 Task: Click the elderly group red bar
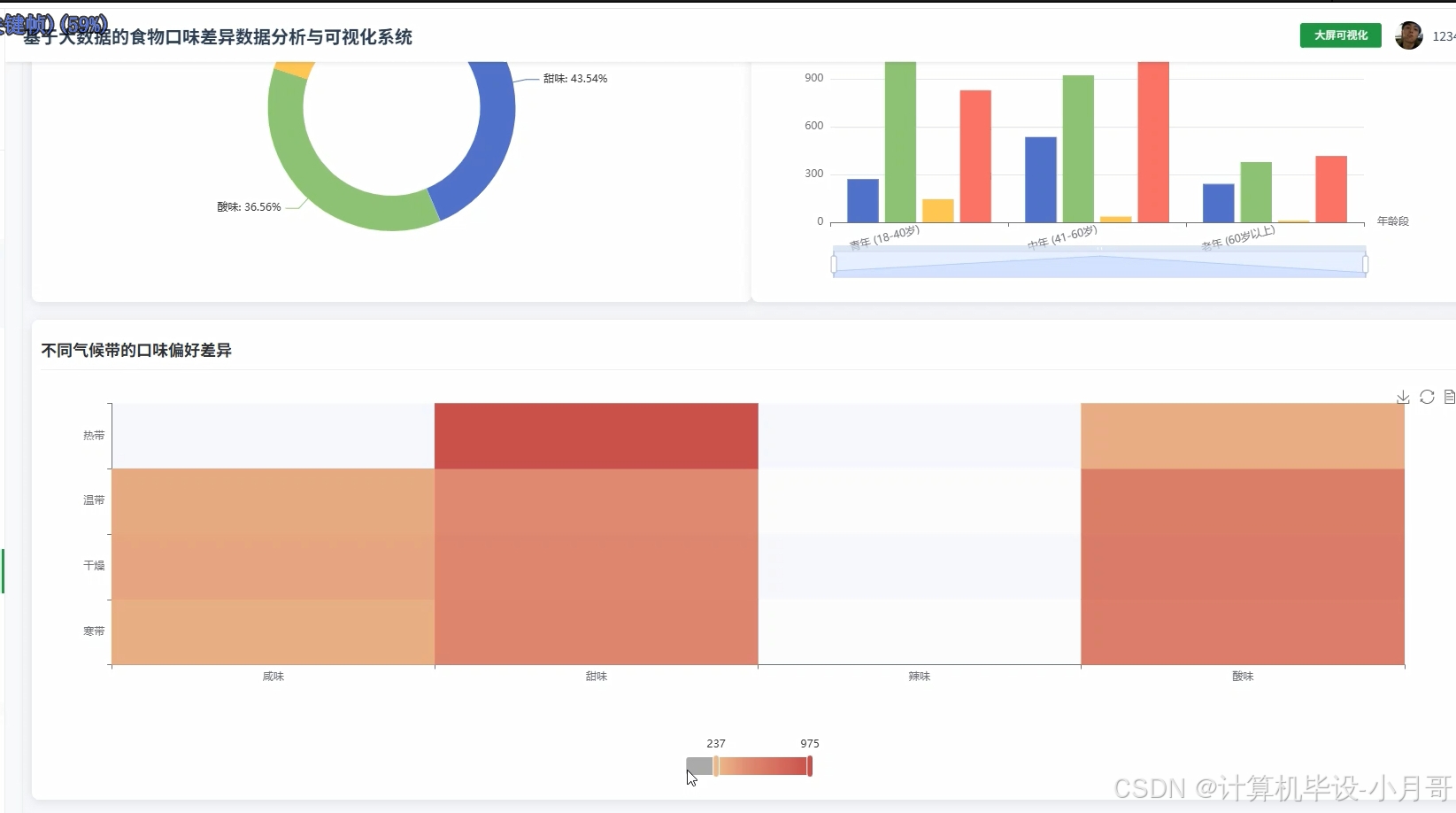1331,190
